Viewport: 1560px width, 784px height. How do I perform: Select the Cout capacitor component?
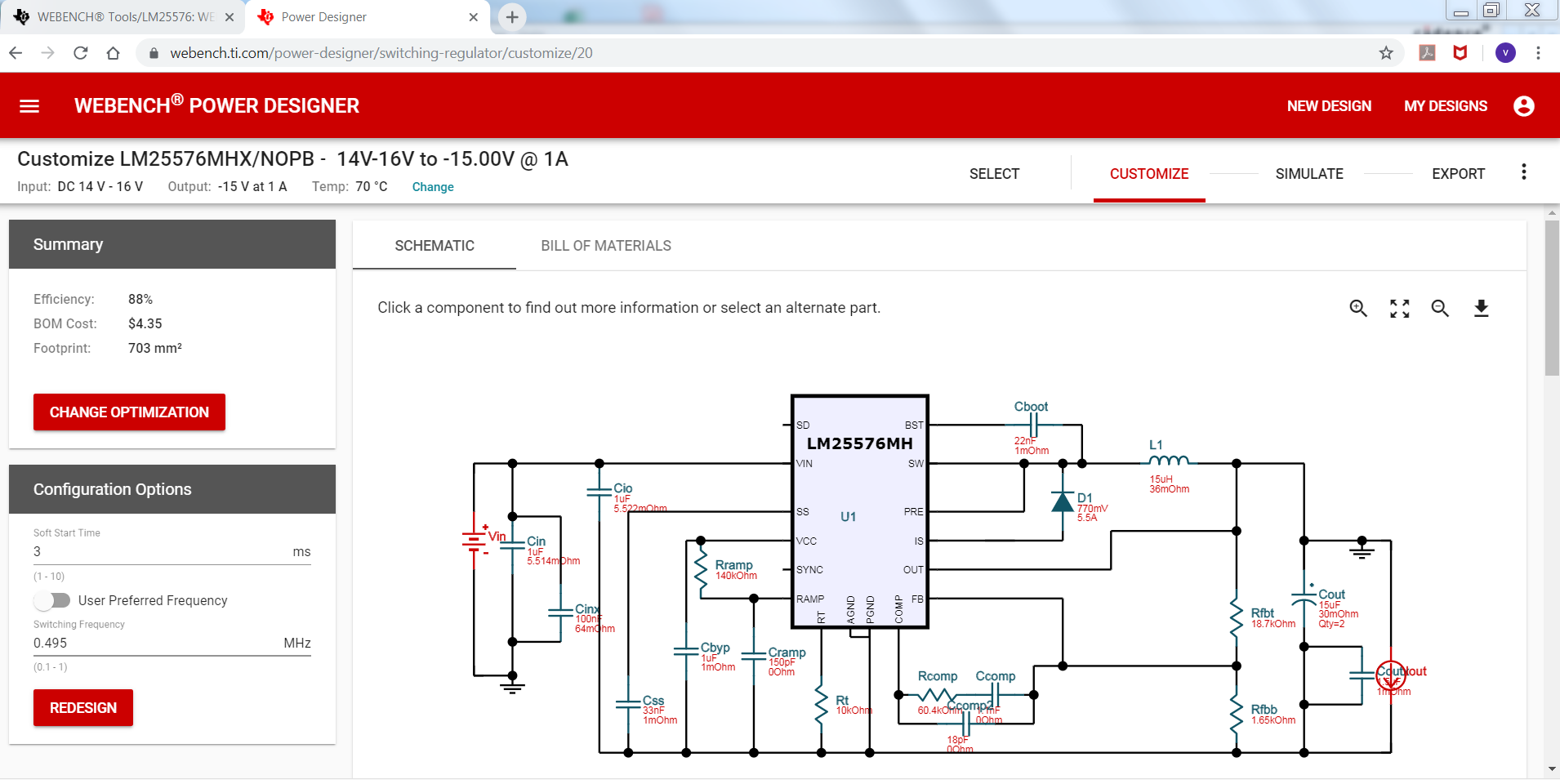(1304, 599)
